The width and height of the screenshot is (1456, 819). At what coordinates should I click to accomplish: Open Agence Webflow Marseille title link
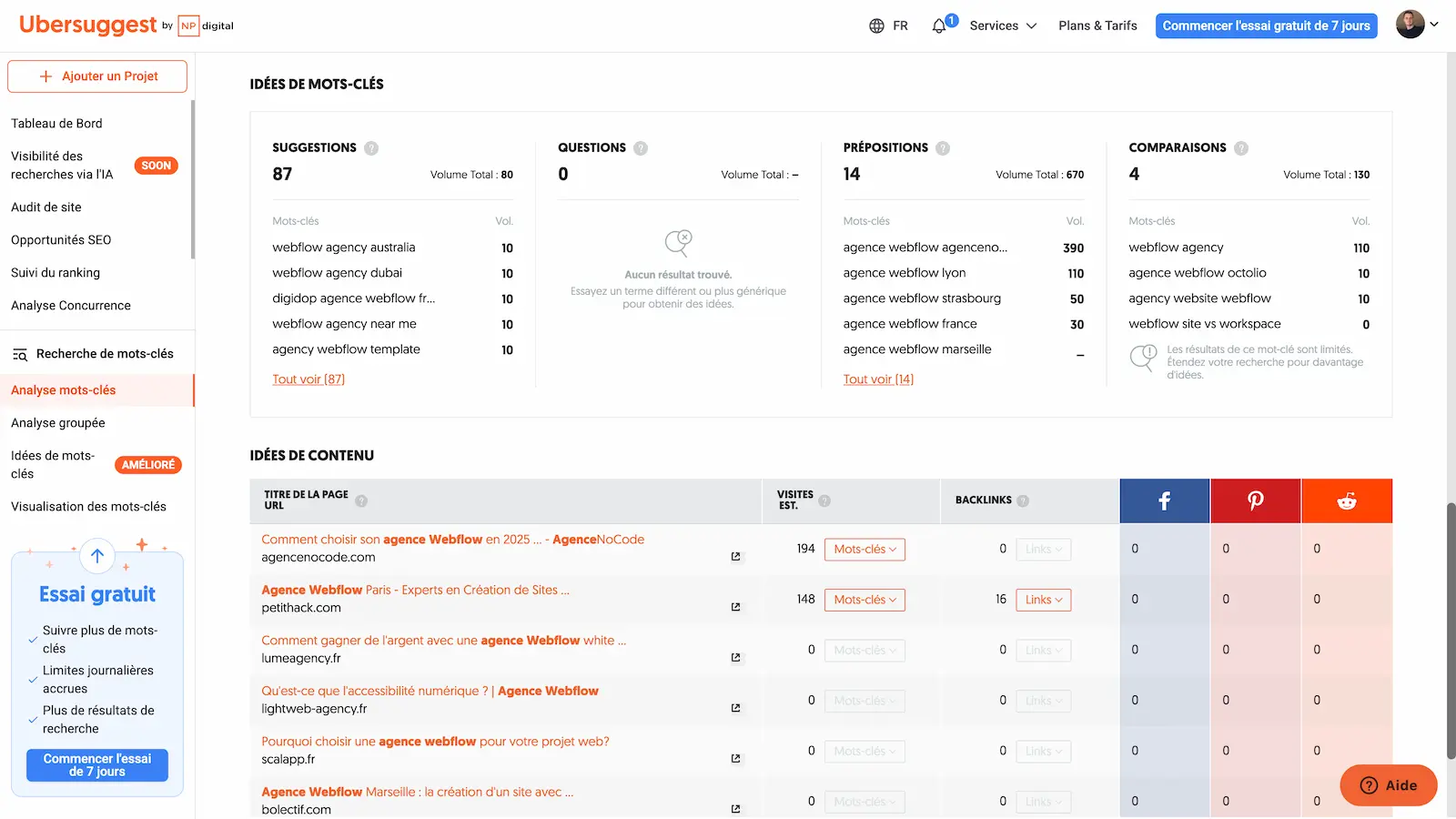(x=417, y=793)
